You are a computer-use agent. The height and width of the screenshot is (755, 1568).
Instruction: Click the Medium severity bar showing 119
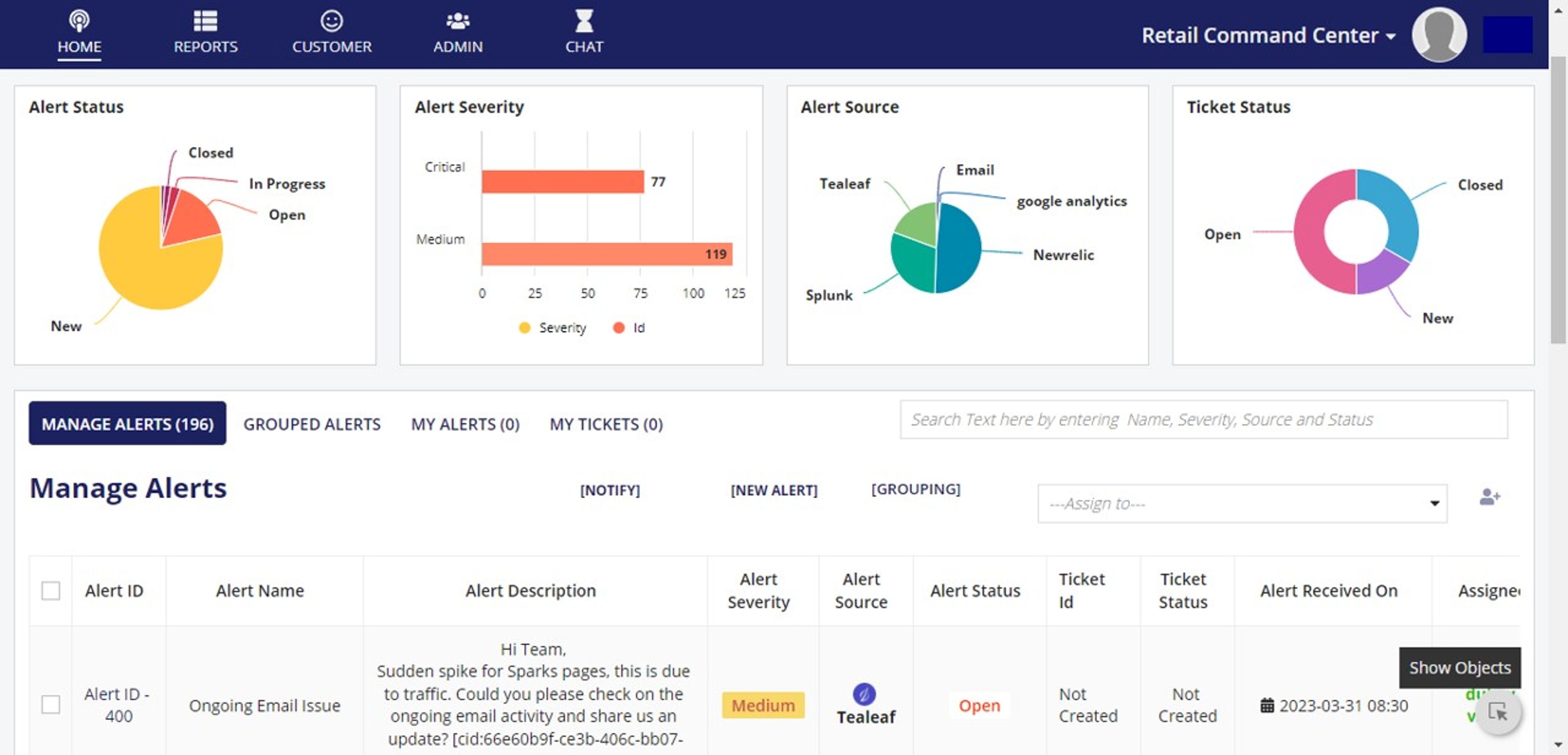tap(607, 254)
